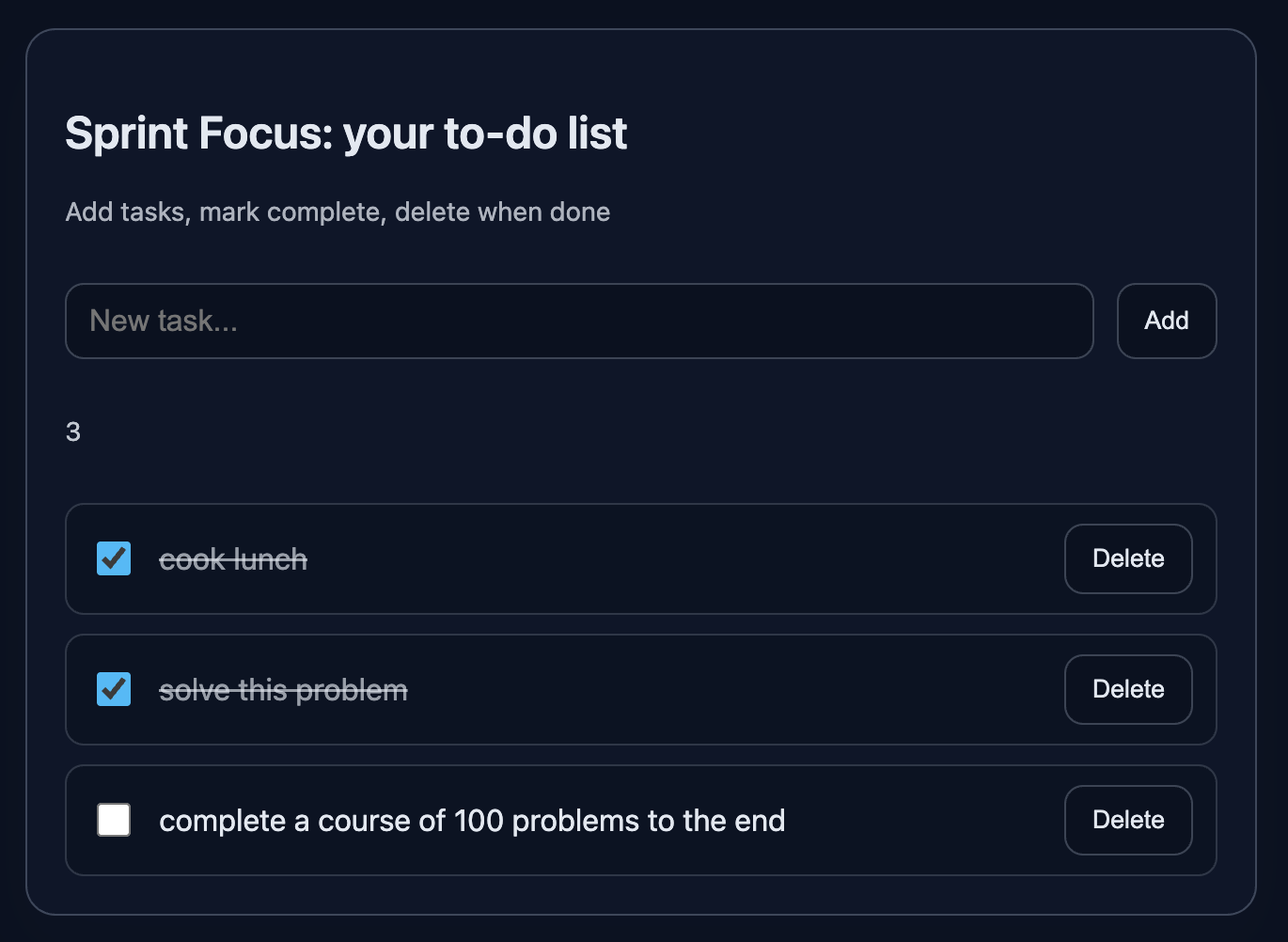Click the placeholder text "New task..."
Viewport: 1288px width, 942px height.
pyautogui.click(x=162, y=321)
